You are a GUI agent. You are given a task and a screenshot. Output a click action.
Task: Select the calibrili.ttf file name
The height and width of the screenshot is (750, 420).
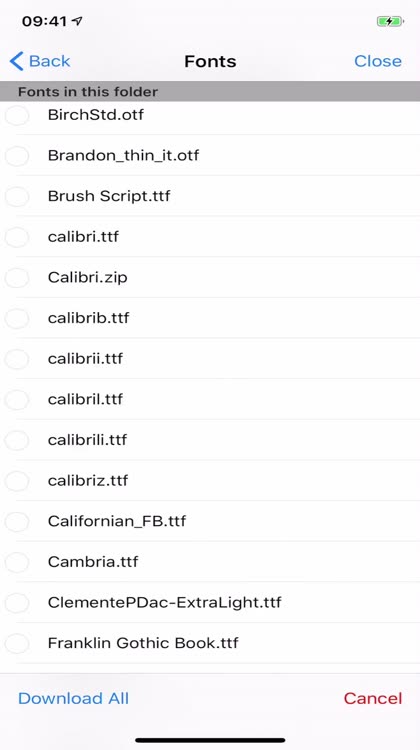coord(88,440)
